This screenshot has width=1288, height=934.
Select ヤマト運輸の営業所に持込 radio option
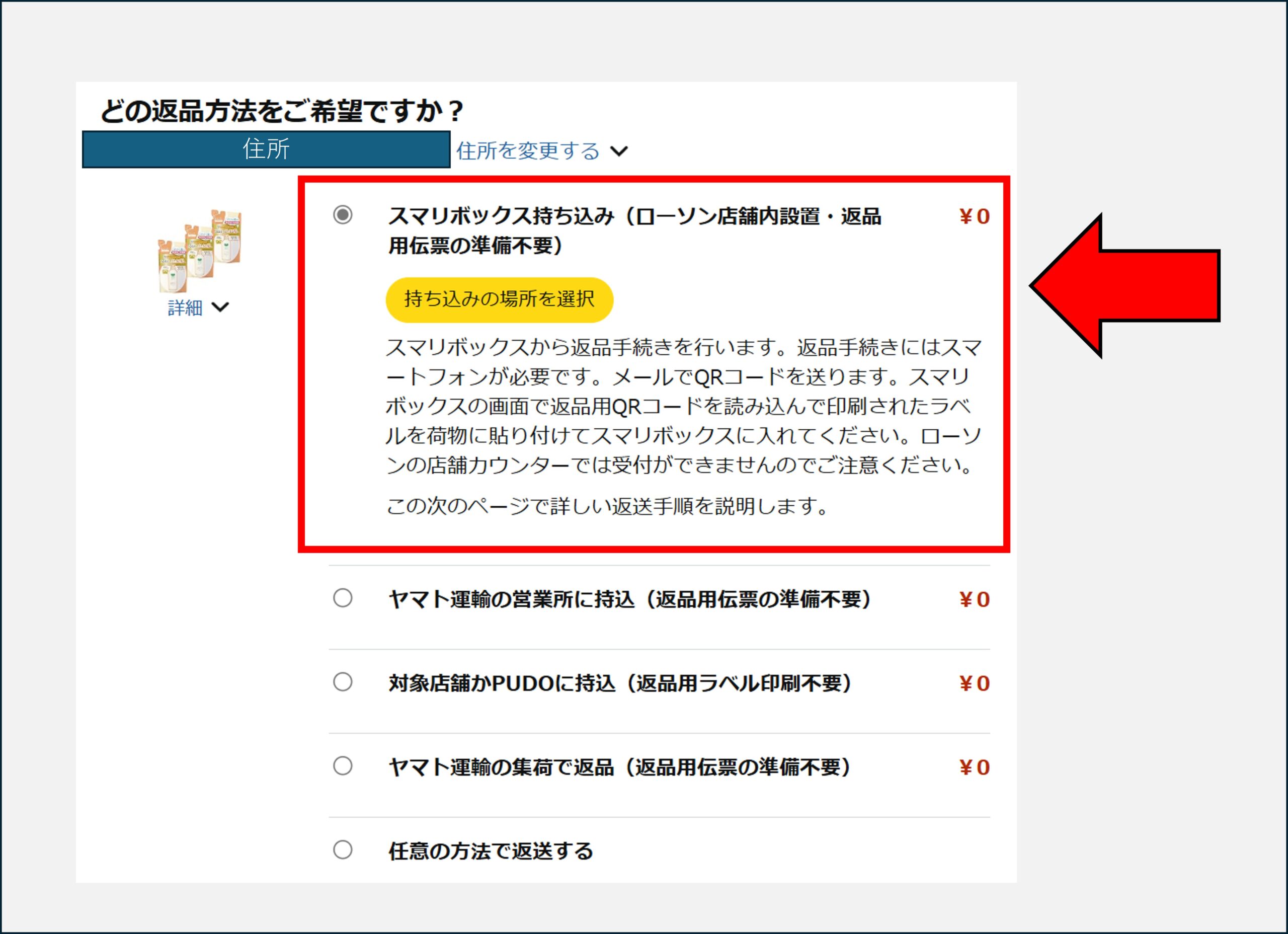click(343, 598)
